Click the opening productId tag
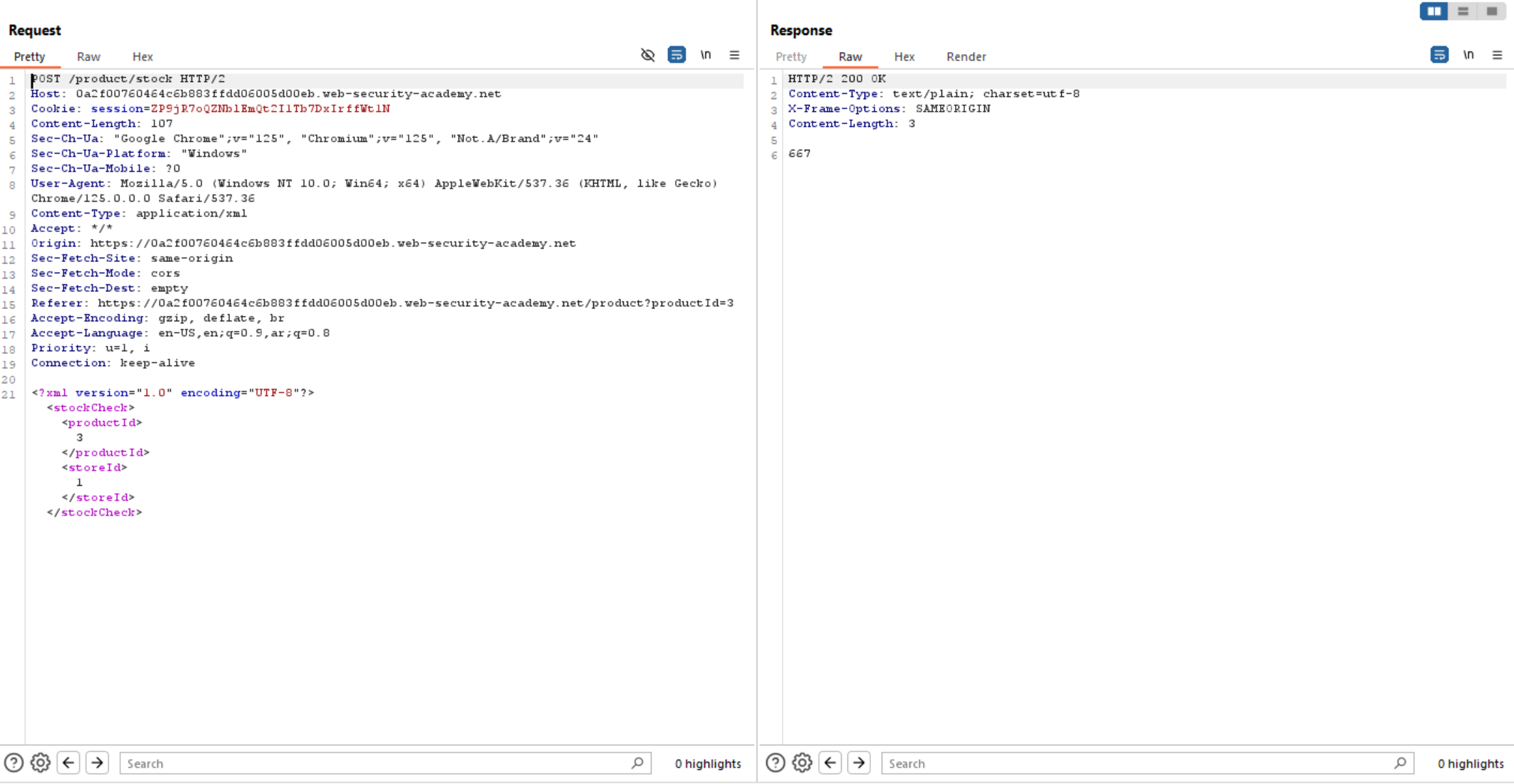Image resolution: width=1514 pixels, height=784 pixels. tap(102, 423)
